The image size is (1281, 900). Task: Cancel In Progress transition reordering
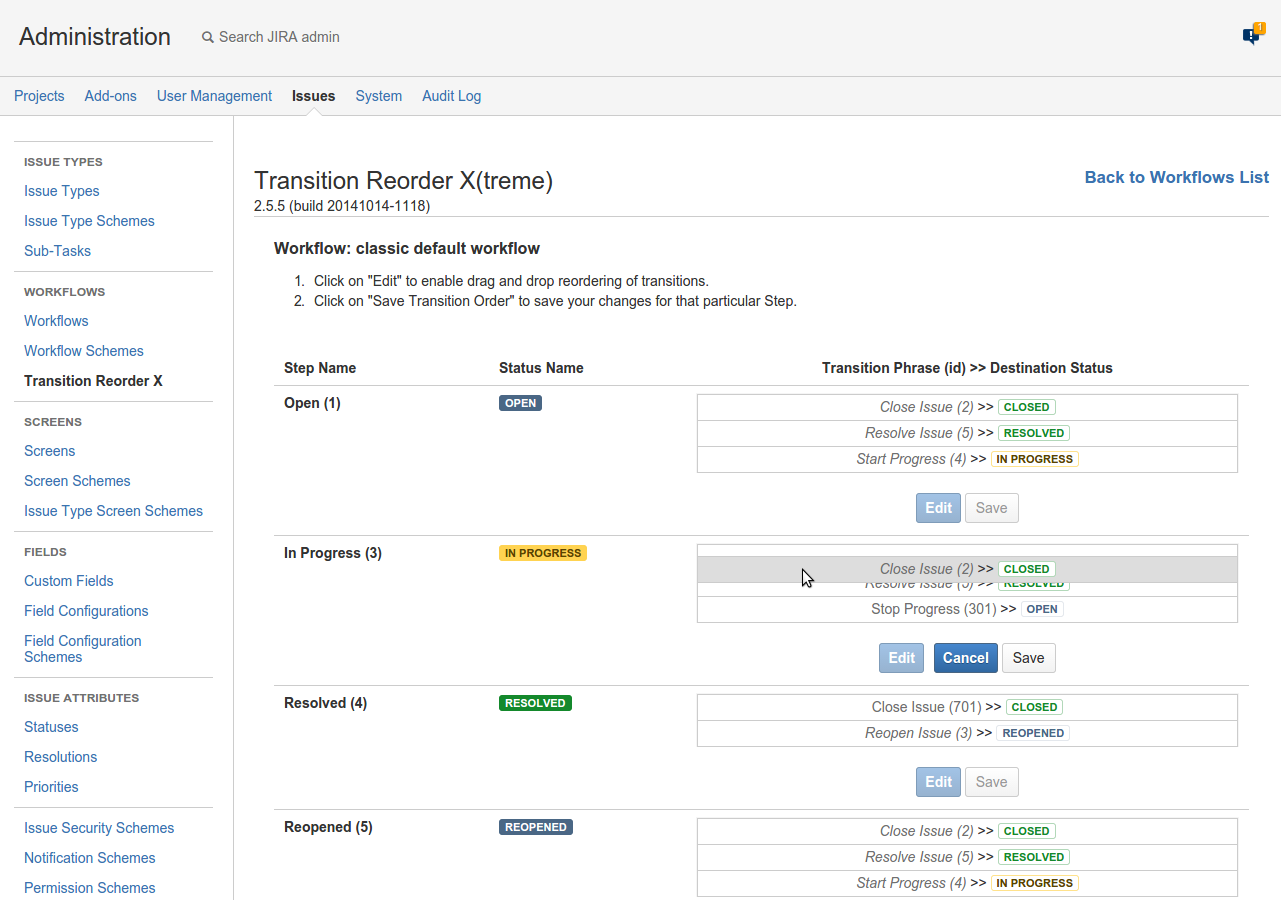pyautogui.click(x=966, y=658)
